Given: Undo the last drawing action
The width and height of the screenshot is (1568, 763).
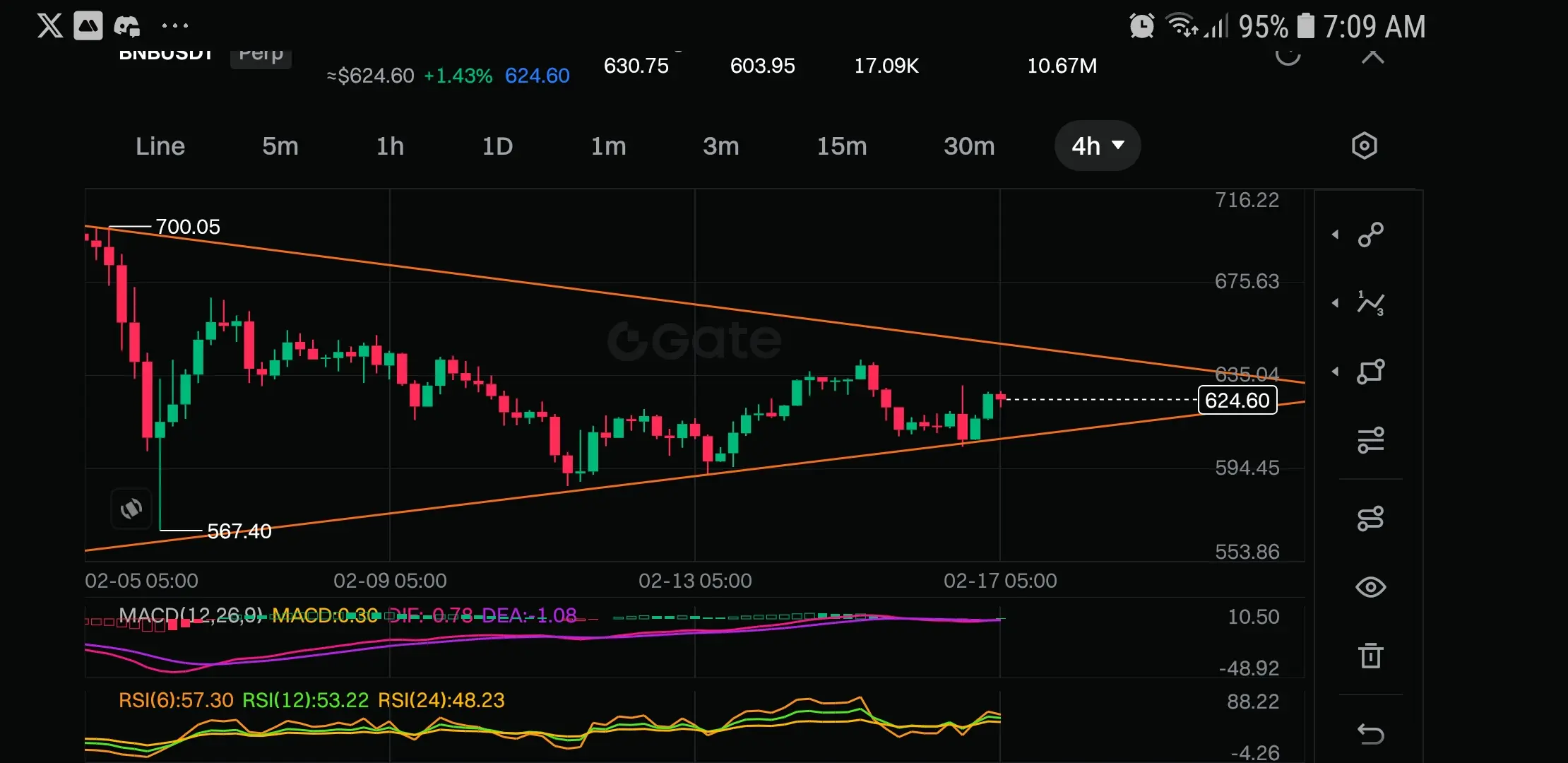Looking at the screenshot, I should point(1370,734).
